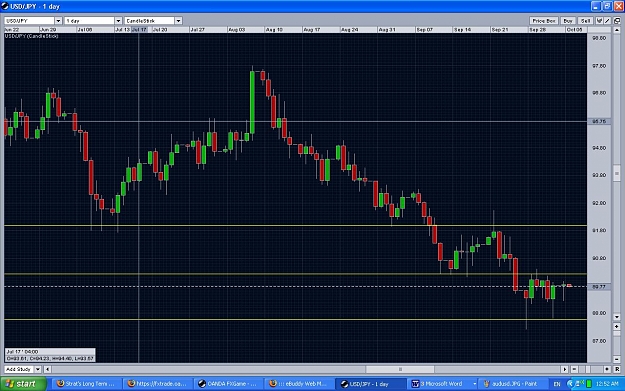Click the 95.75 price line label
625x391 pixels.
pyautogui.click(x=599, y=121)
